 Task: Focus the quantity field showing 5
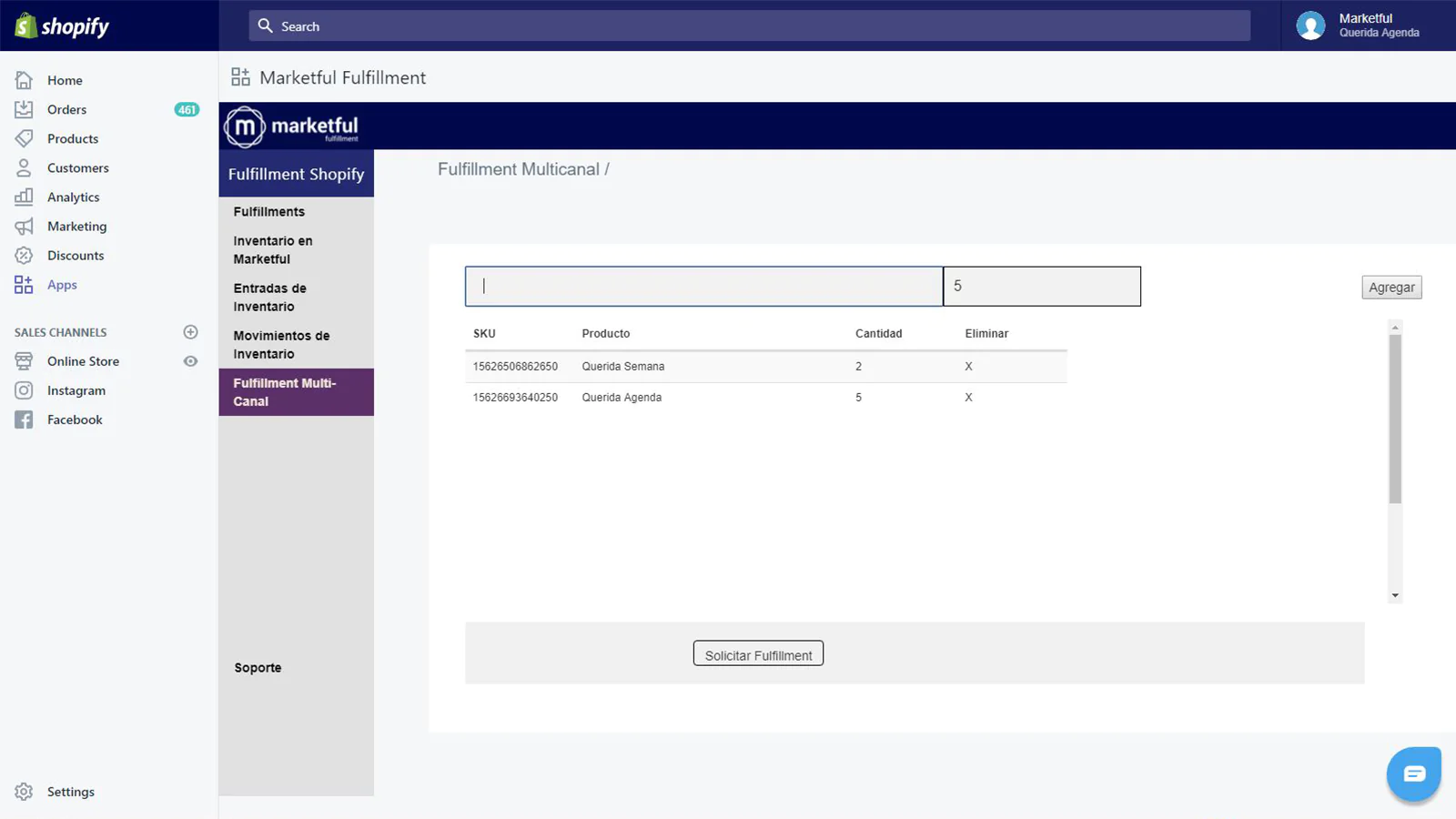tap(1041, 287)
